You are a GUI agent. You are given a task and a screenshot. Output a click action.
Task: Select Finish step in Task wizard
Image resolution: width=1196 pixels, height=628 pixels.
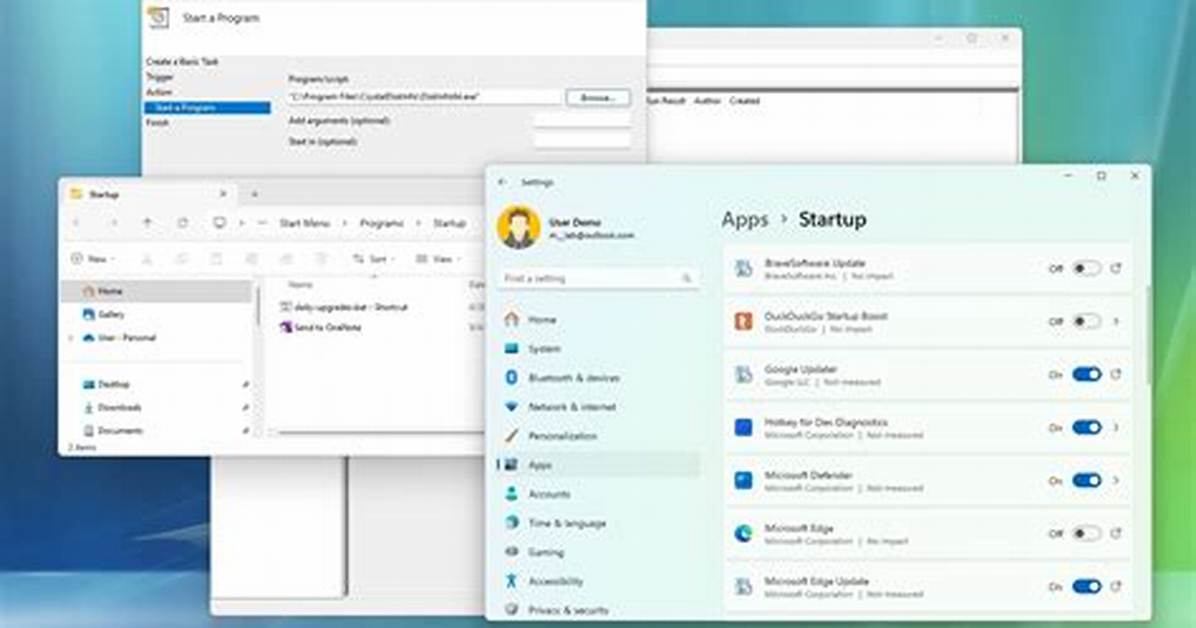[x=157, y=123]
